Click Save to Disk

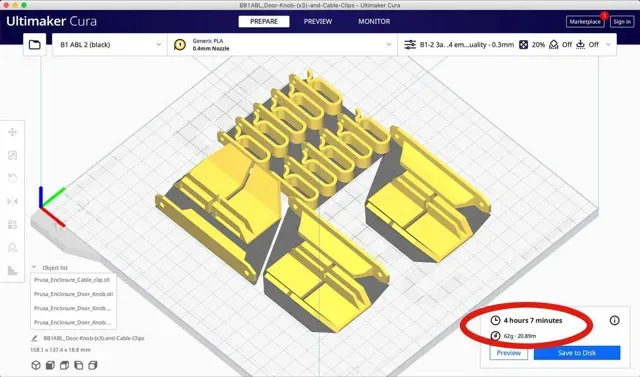[577, 353]
